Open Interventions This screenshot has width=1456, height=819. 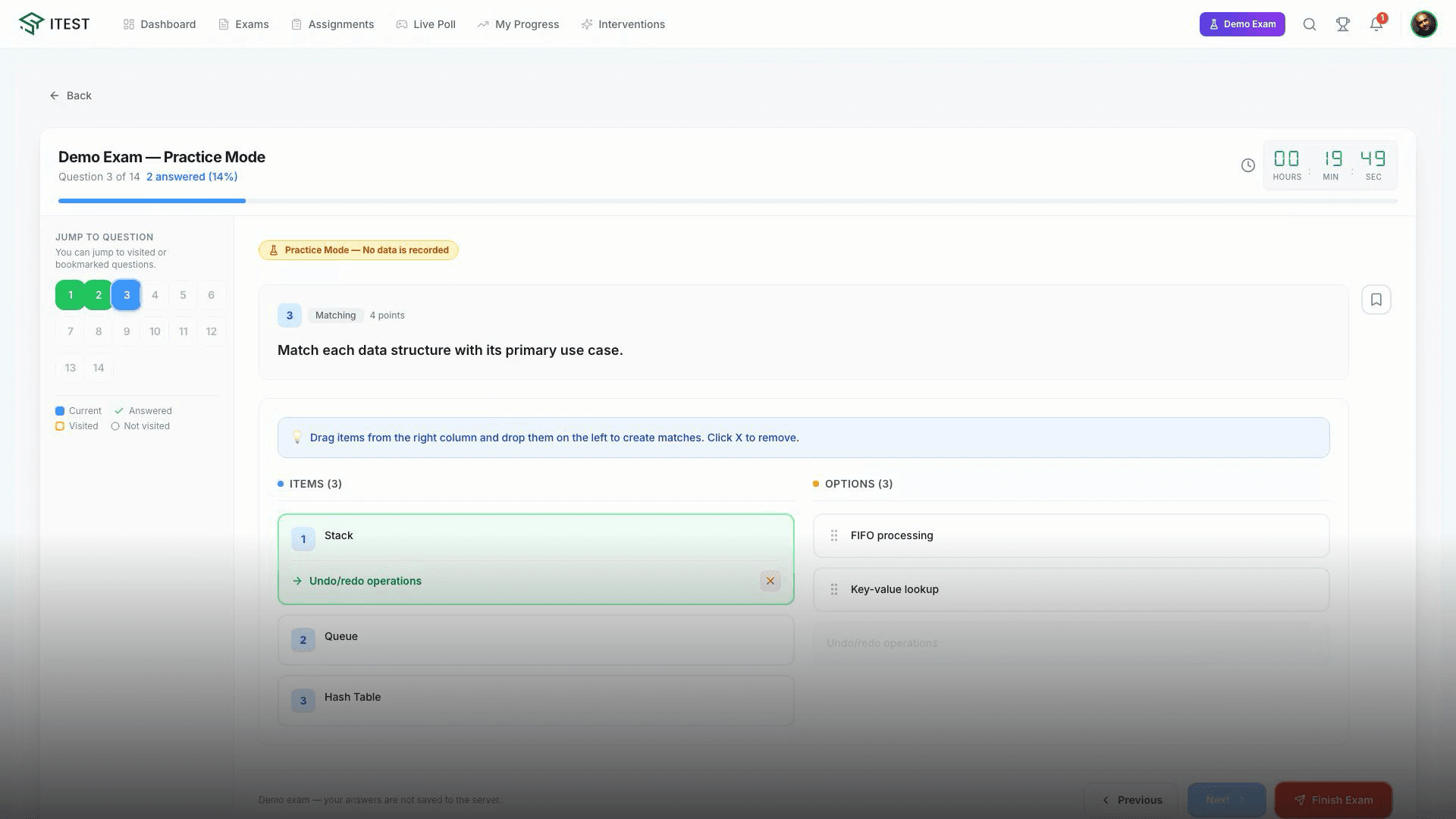click(623, 24)
